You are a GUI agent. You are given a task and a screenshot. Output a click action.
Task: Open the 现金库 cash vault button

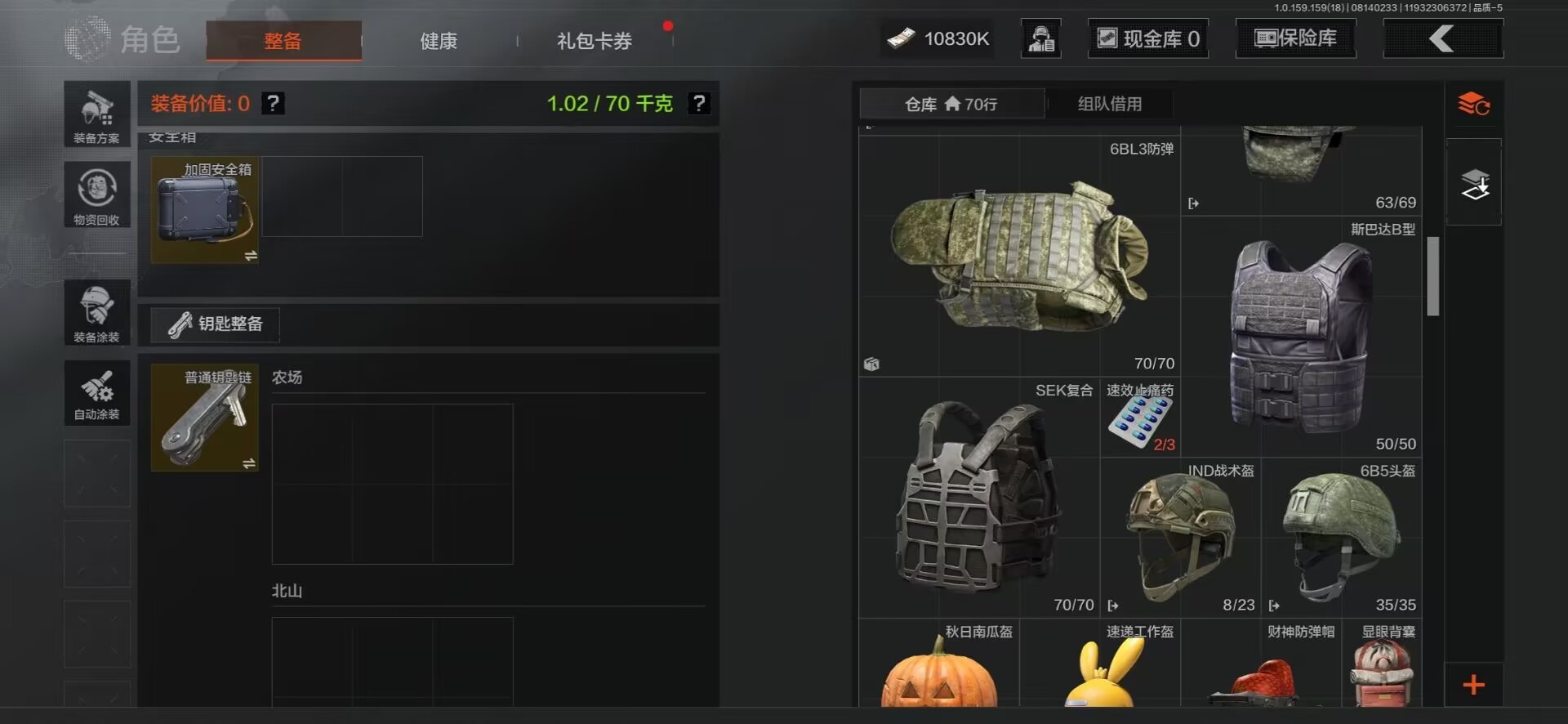[x=1148, y=38]
